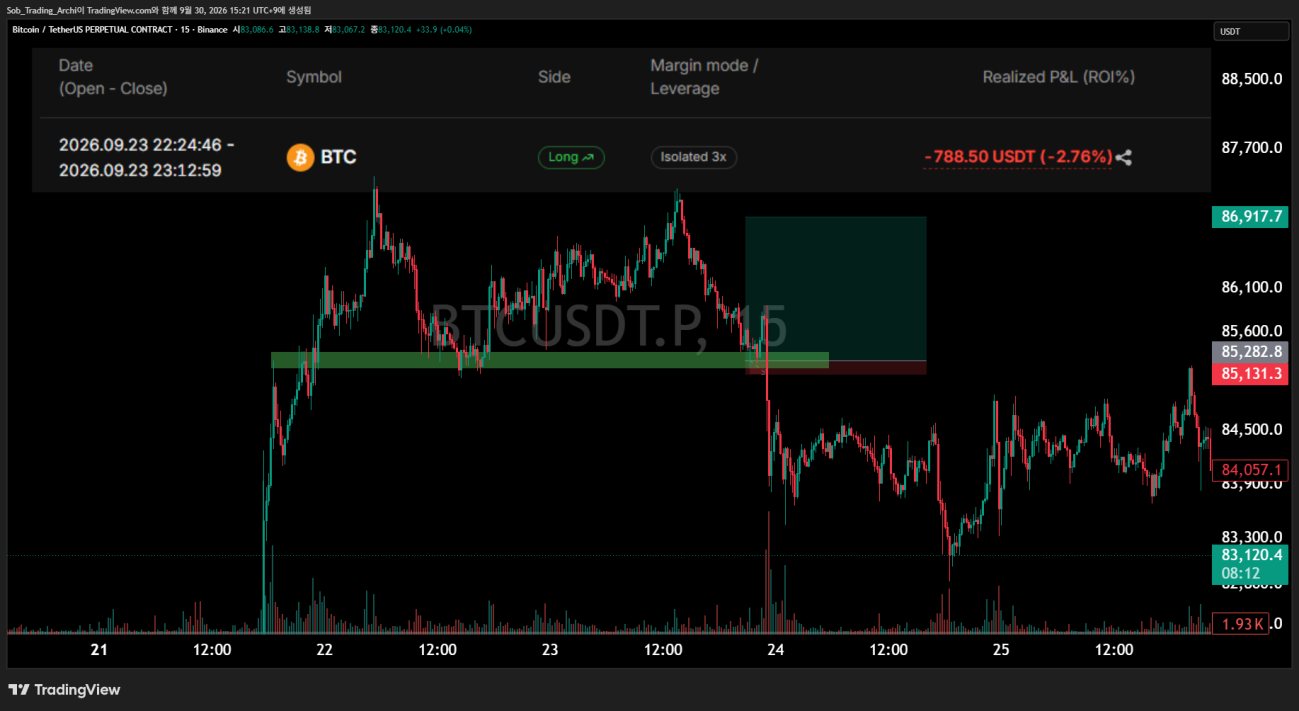Click the BTC symbol text
Image resolution: width=1299 pixels, height=711 pixels.
pos(338,157)
